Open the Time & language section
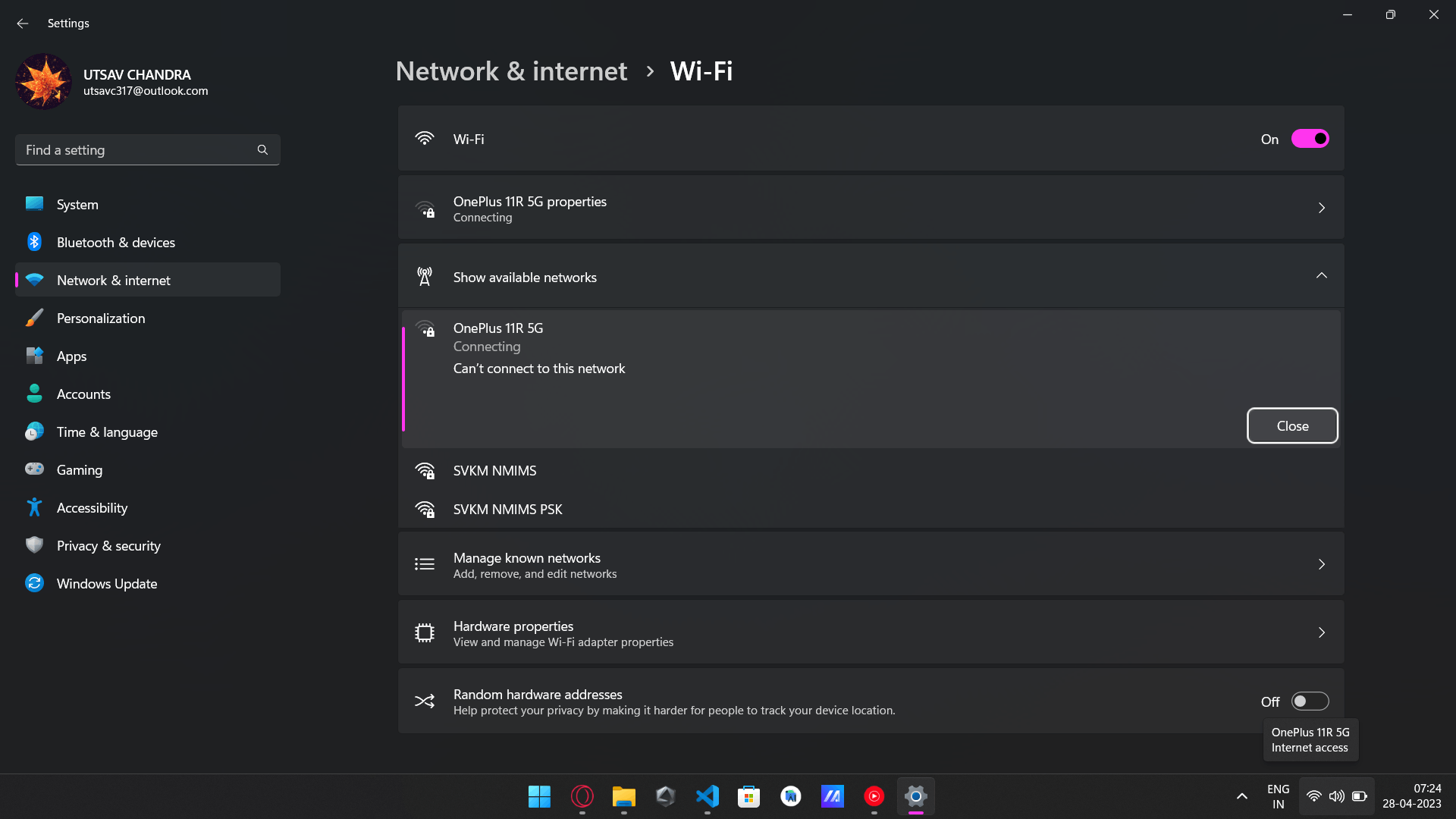The image size is (1456, 819). coord(107,432)
